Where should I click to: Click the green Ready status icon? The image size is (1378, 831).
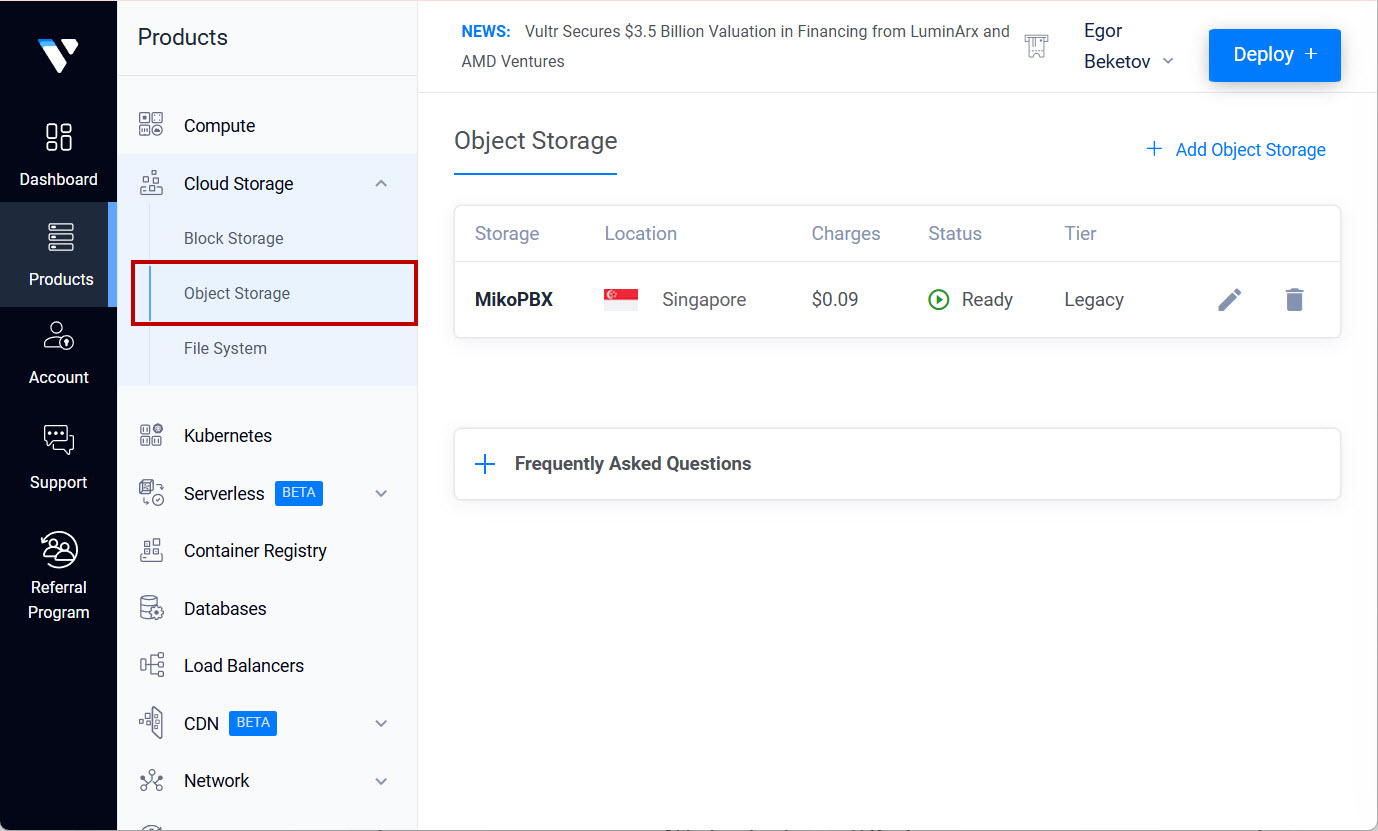(938, 299)
